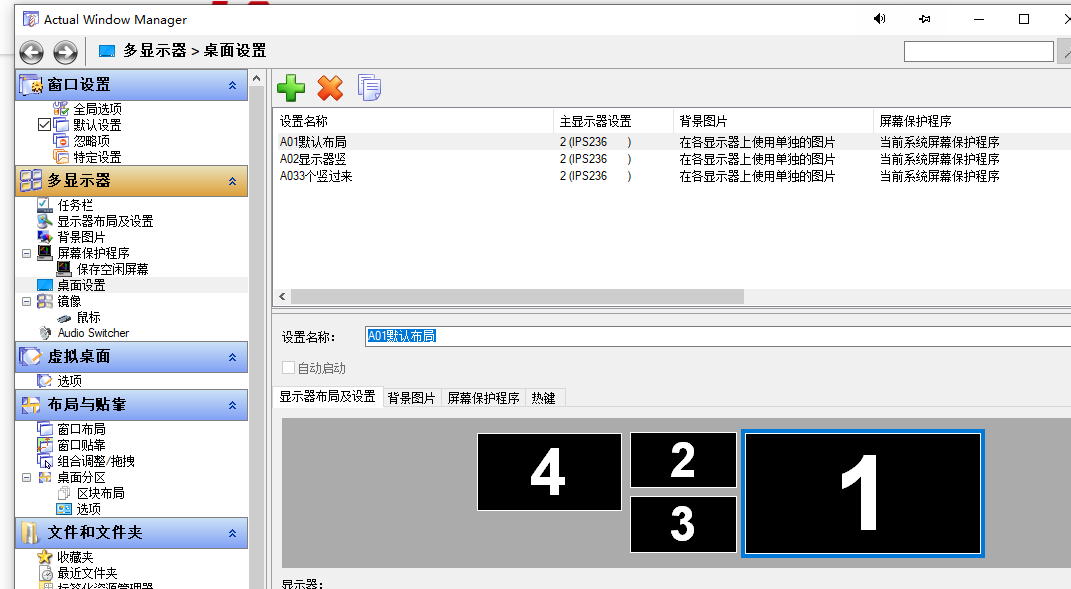Collapse the 屏幕保护程序 tree node
The height and width of the screenshot is (589, 1071).
[x=26, y=253]
